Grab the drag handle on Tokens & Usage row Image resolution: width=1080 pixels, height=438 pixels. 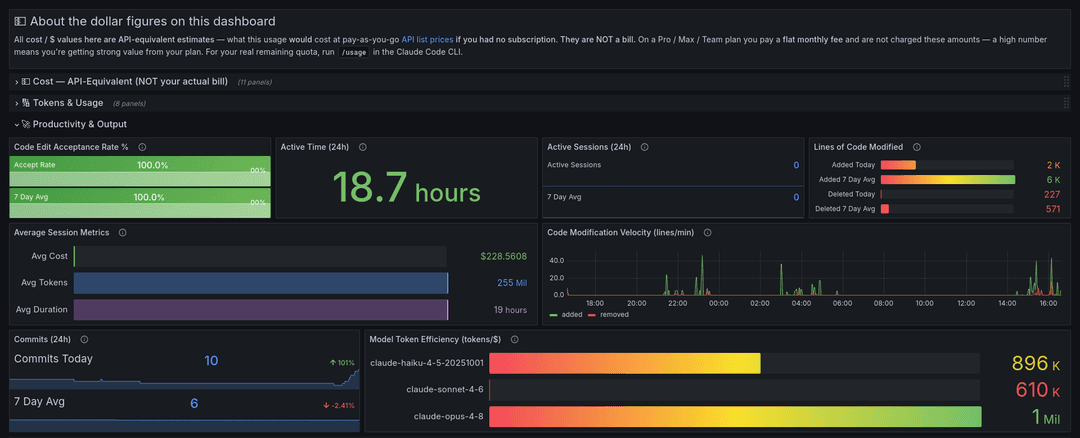tap(1066, 103)
